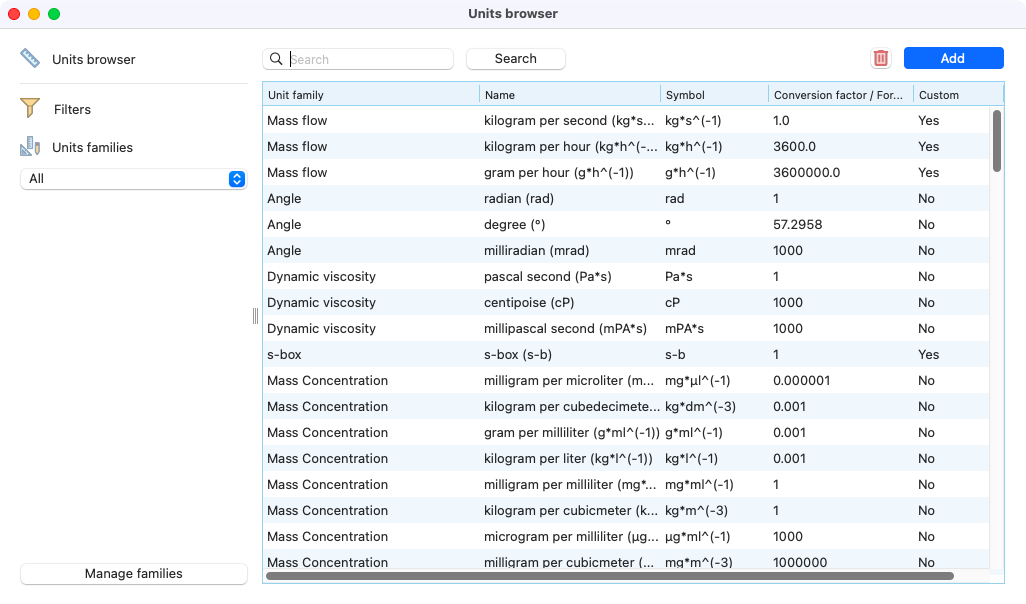Select the centipoise (cP) row
The width and height of the screenshot is (1026, 604).
[x=626, y=302]
